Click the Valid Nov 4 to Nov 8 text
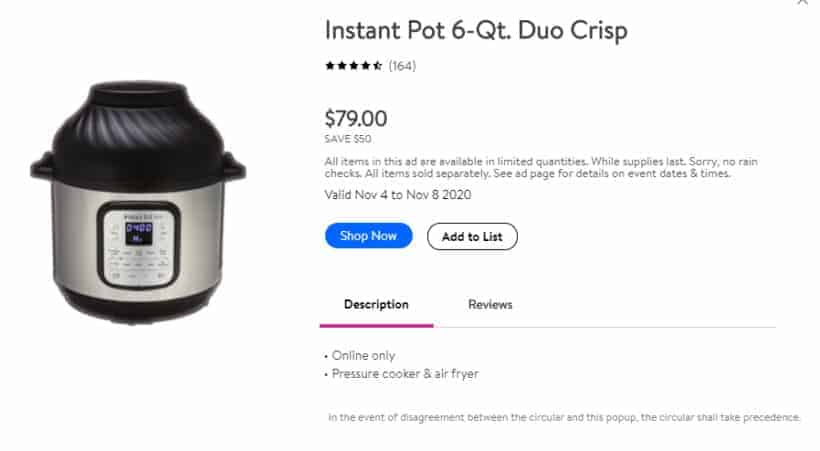 coord(397,195)
